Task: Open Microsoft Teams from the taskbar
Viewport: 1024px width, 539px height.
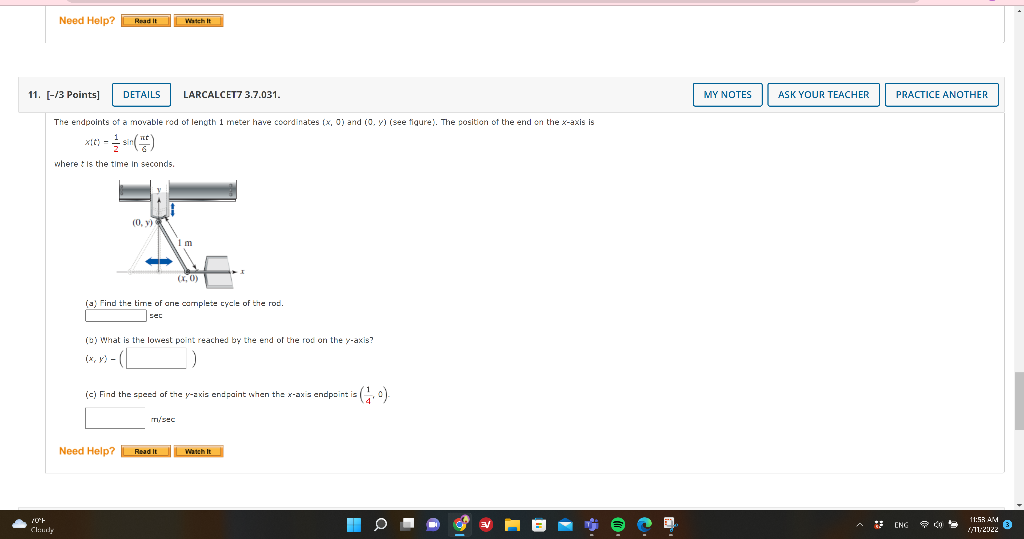Action: point(591,525)
